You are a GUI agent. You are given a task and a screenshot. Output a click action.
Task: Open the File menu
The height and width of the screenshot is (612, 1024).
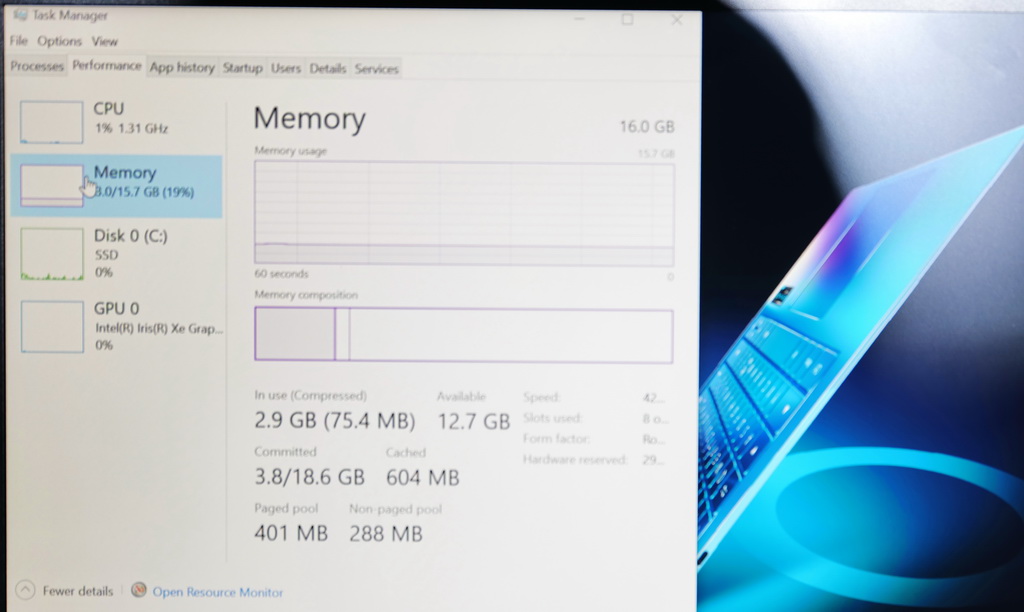pyautogui.click(x=18, y=40)
